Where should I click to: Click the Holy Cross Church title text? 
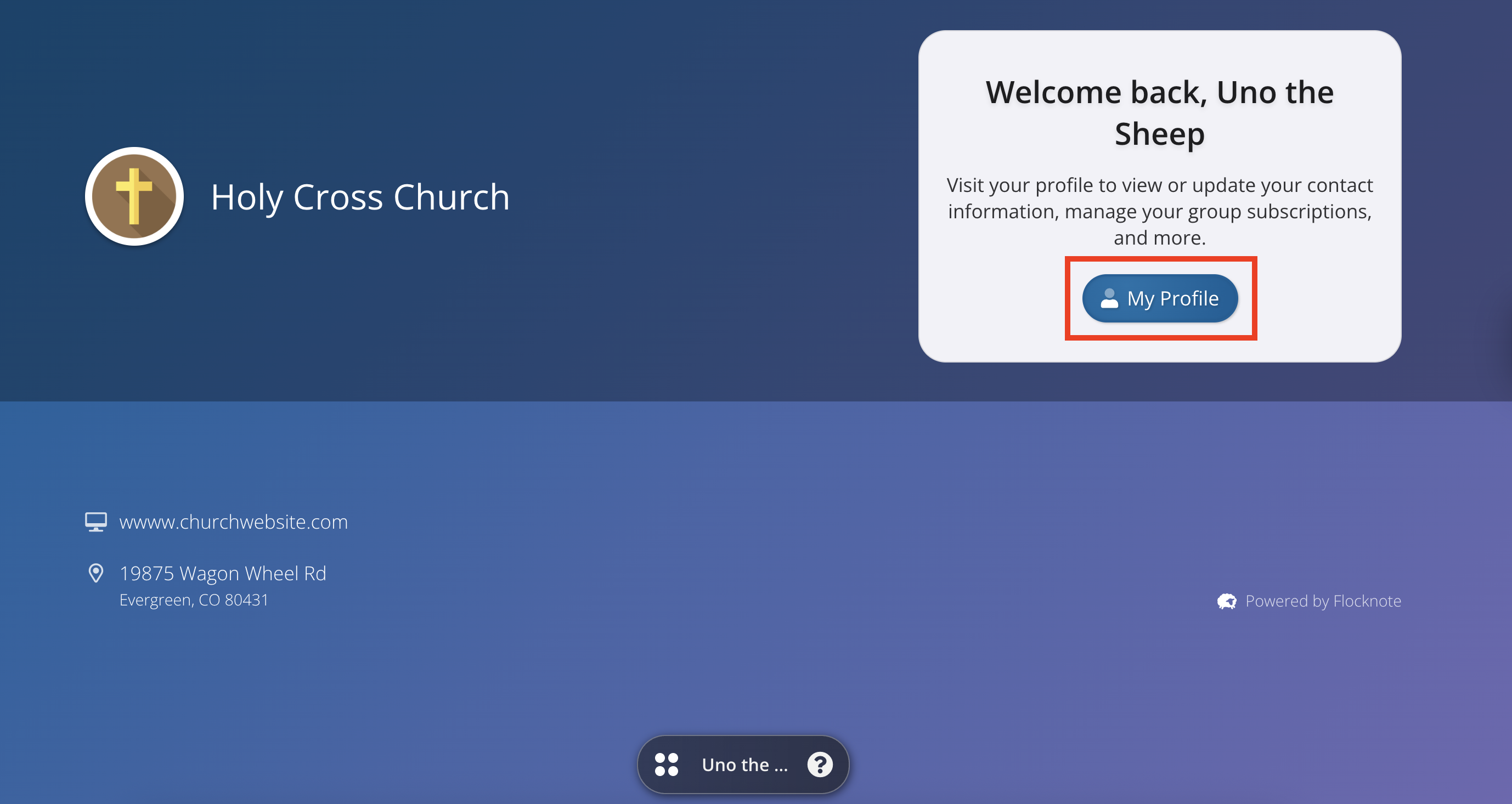pyautogui.click(x=360, y=196)
